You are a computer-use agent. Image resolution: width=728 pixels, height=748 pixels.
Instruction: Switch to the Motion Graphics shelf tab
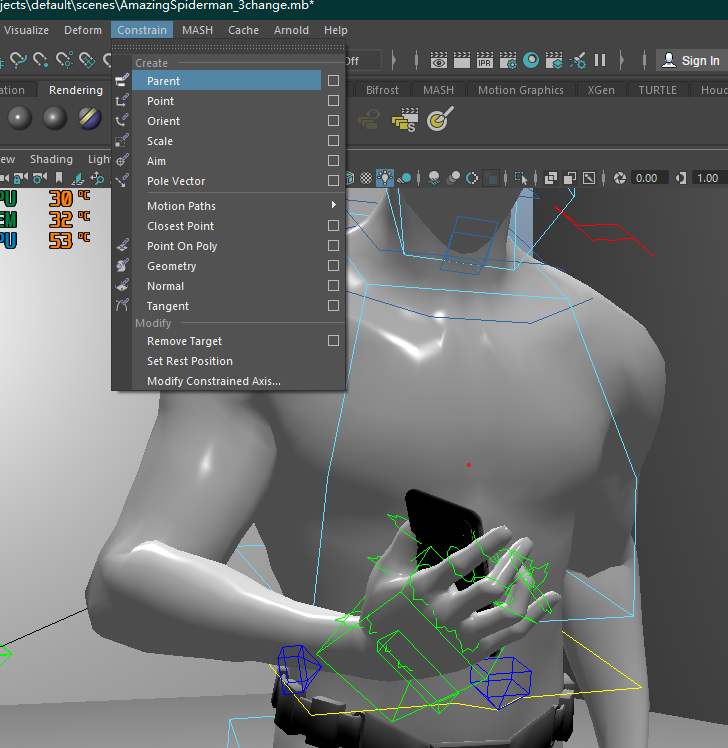pos(520,90)
